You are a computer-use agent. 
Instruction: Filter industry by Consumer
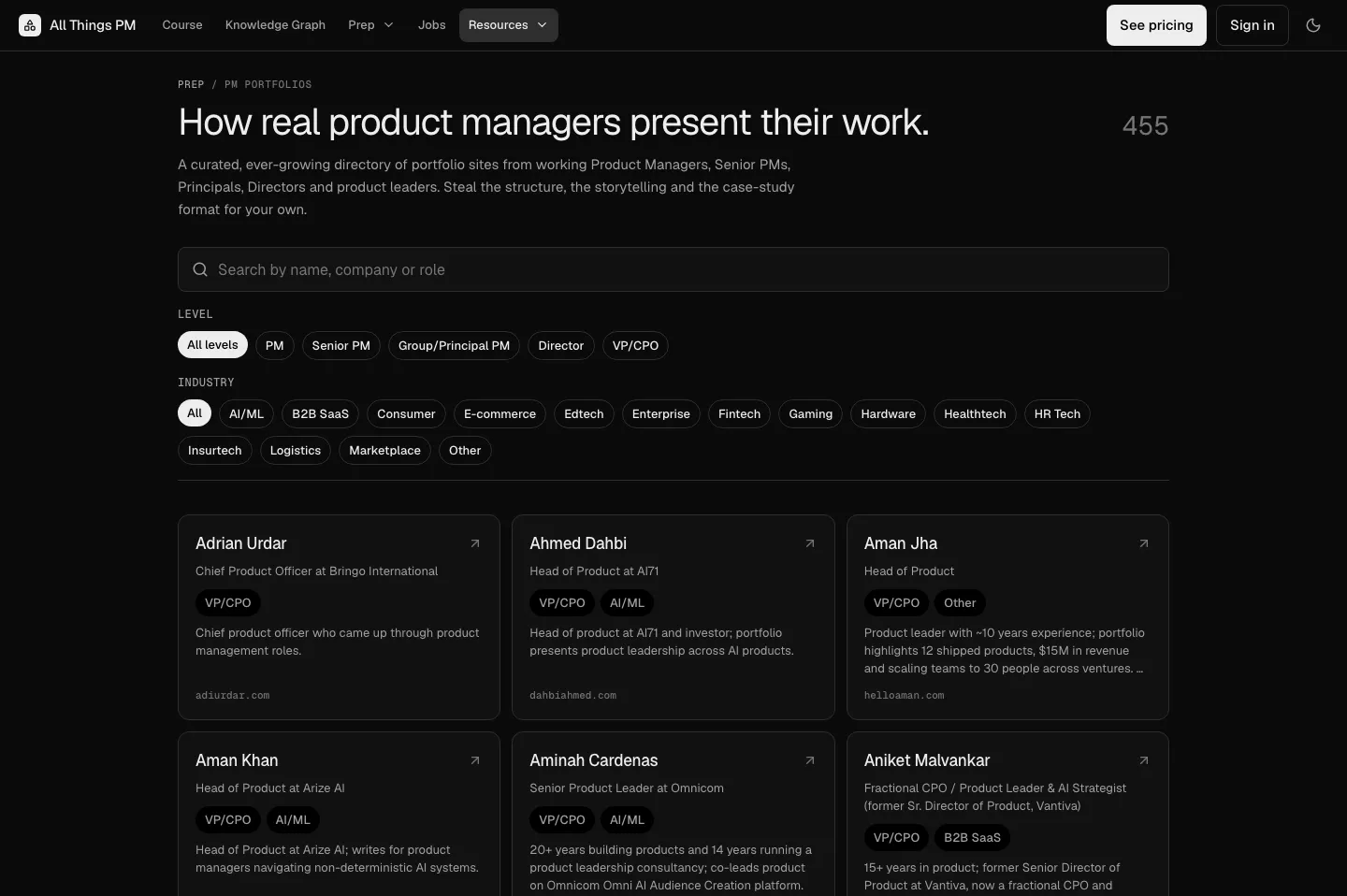pos(406,413)
